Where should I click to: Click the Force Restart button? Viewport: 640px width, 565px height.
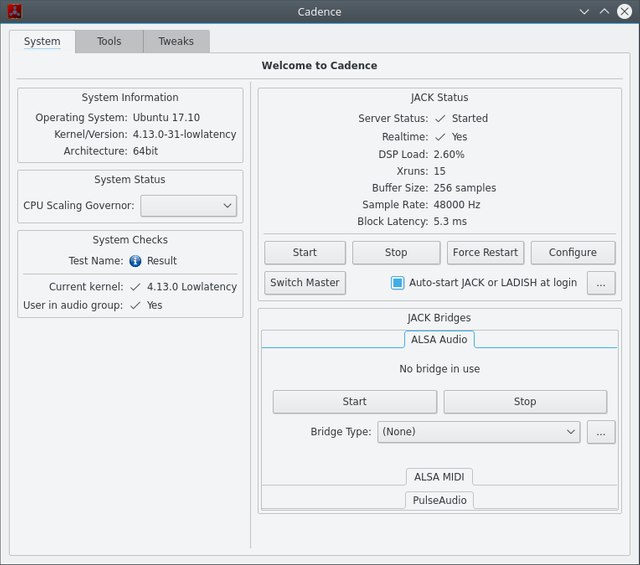coord(485,253)
